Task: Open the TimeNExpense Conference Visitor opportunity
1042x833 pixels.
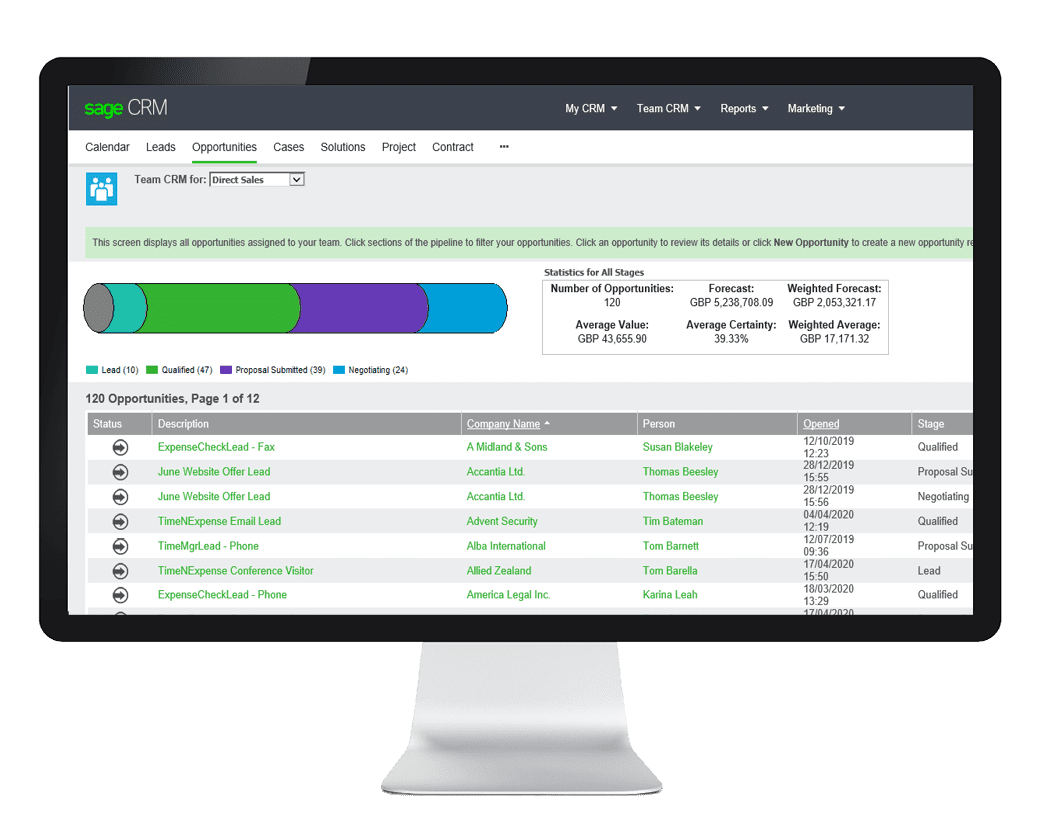Action: click(235, 570)
